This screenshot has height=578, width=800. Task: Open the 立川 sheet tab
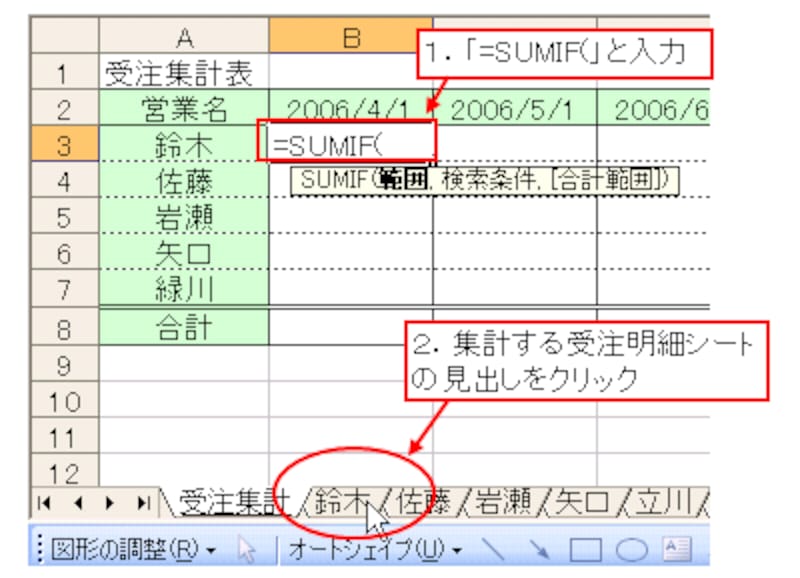coord(662,502)
